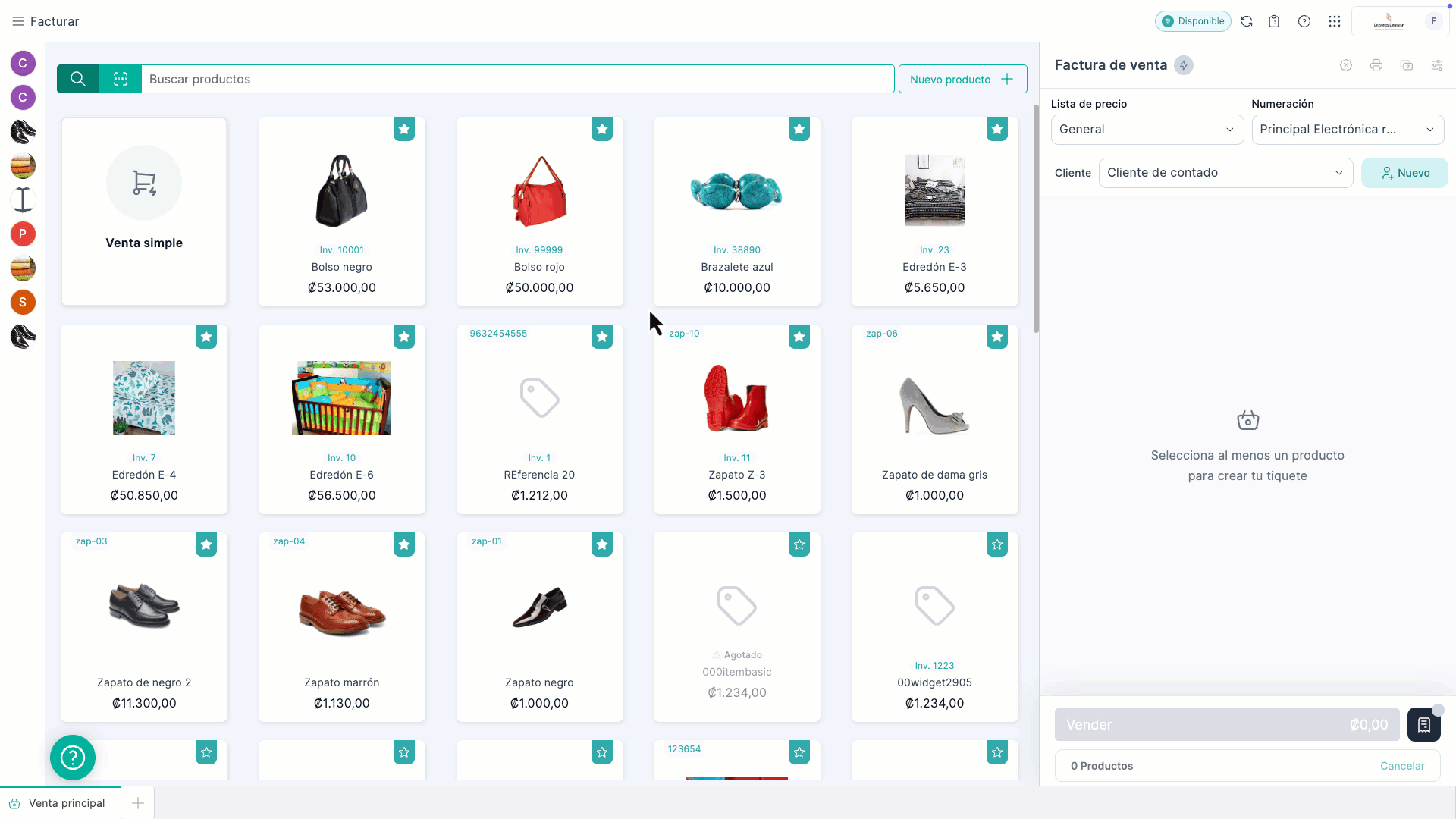Screen dimensions: 1456x819
Task: Toggle favorite star on Zapato de dama gris
Action: tap(996, 337)
